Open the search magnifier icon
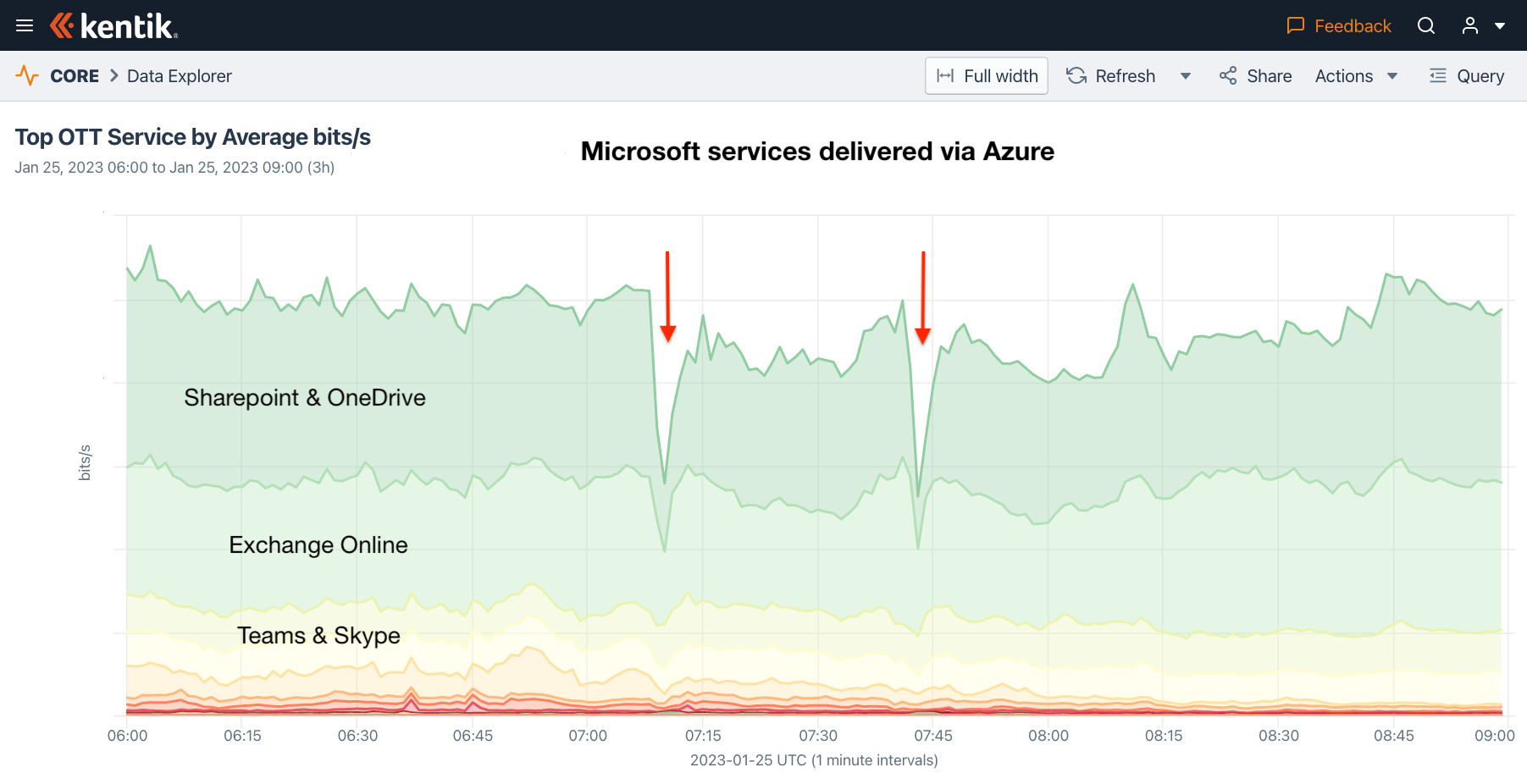 point(1426,25)
